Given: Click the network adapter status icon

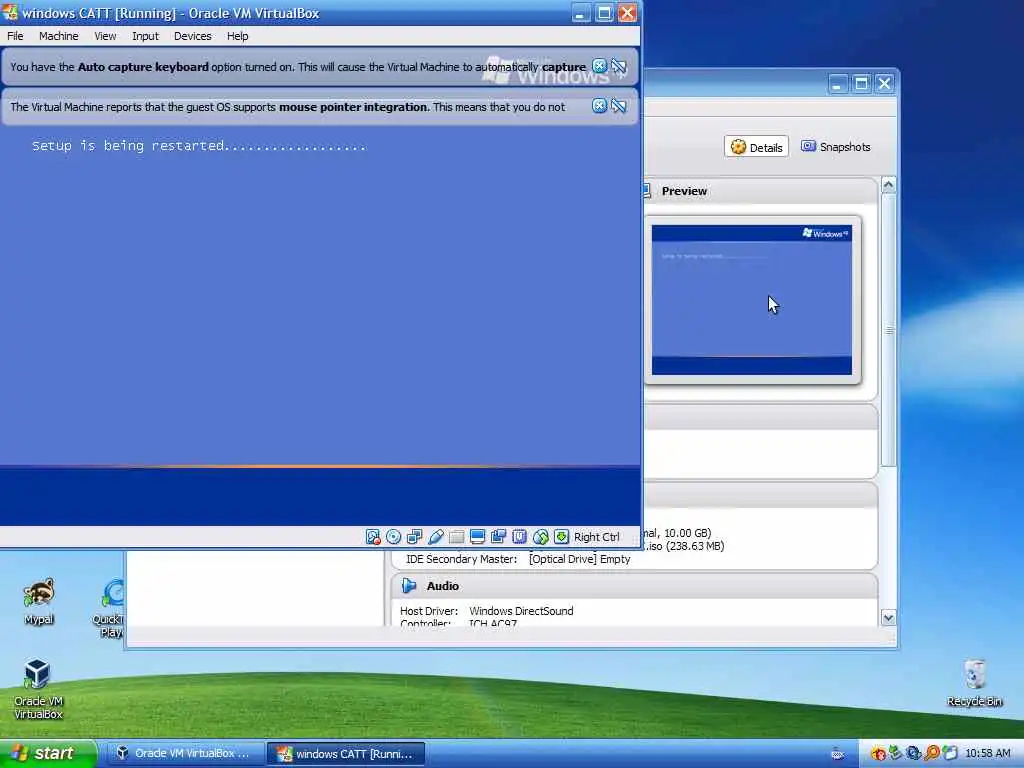Looking at the screenshot, I should (414, 537).
